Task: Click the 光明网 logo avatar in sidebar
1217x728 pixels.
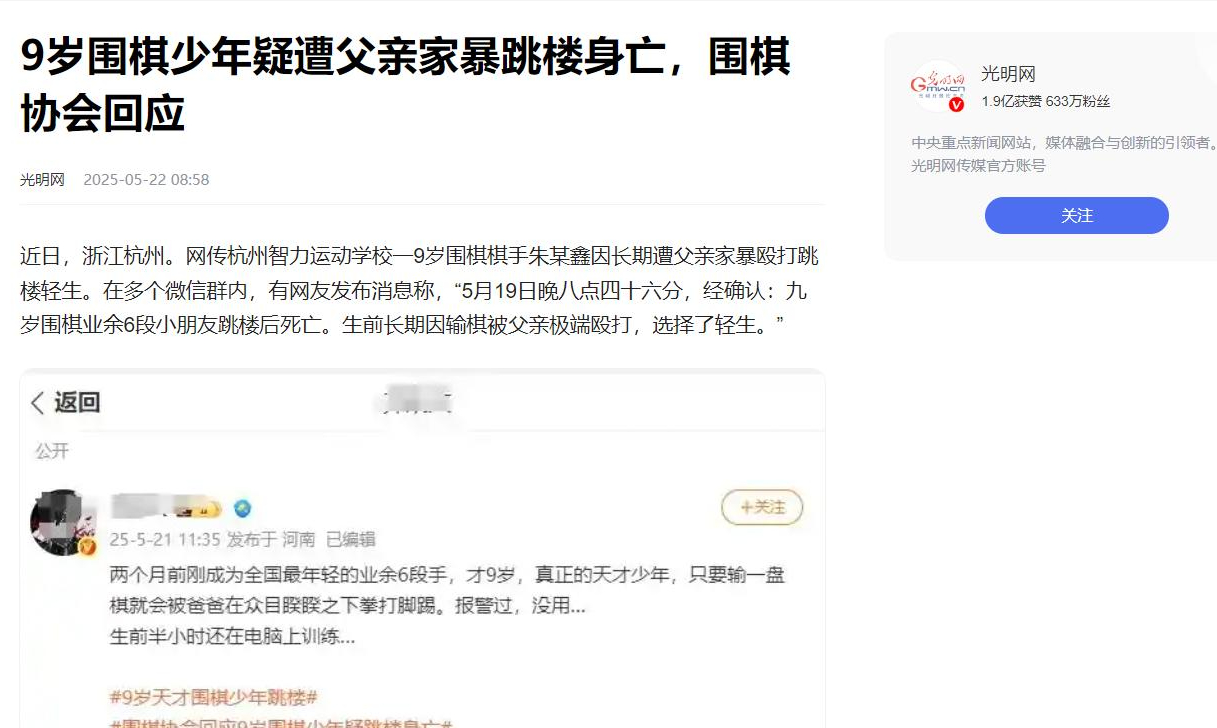Action: click(937, 86)
